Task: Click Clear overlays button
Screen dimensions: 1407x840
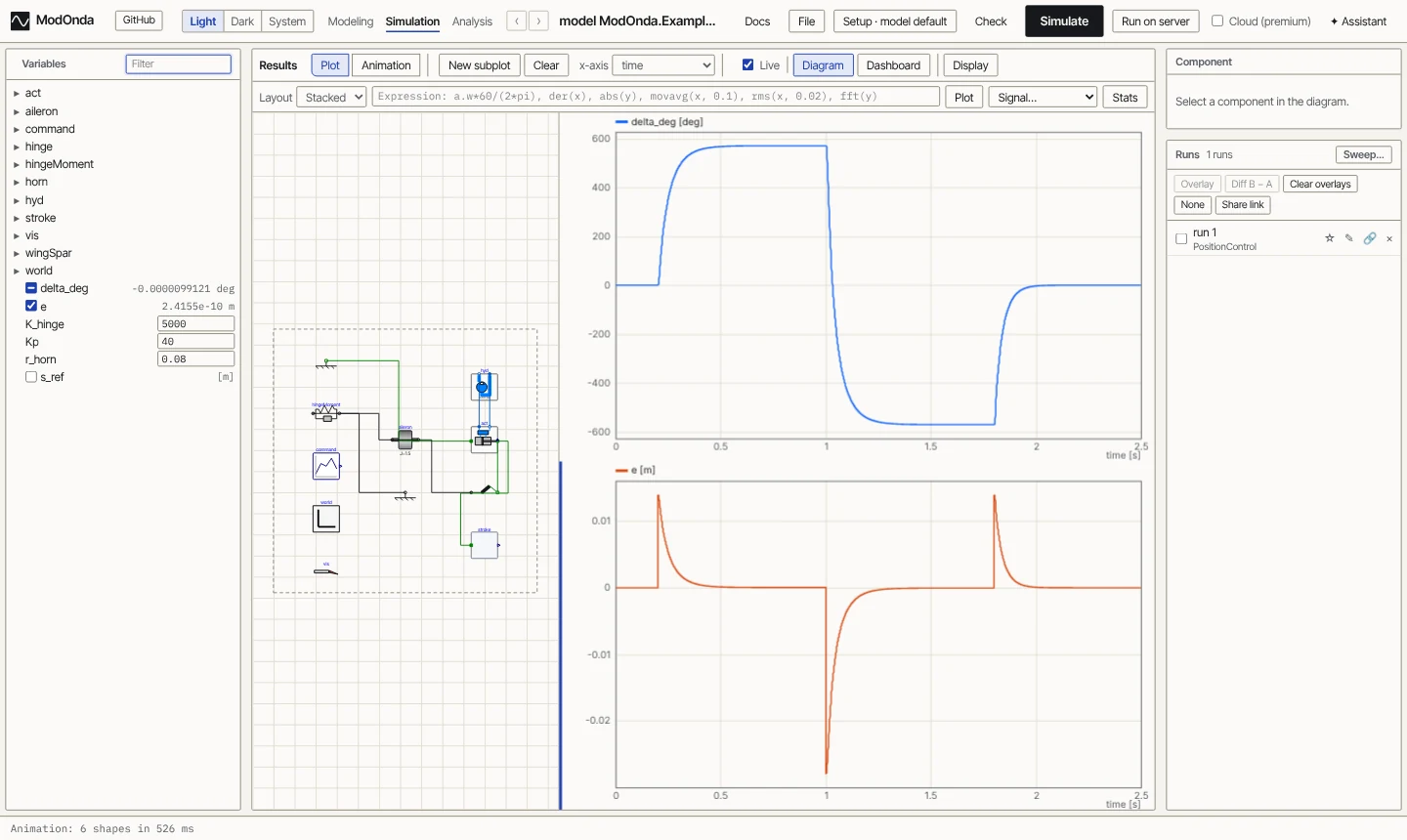Action: point(1320,184)
